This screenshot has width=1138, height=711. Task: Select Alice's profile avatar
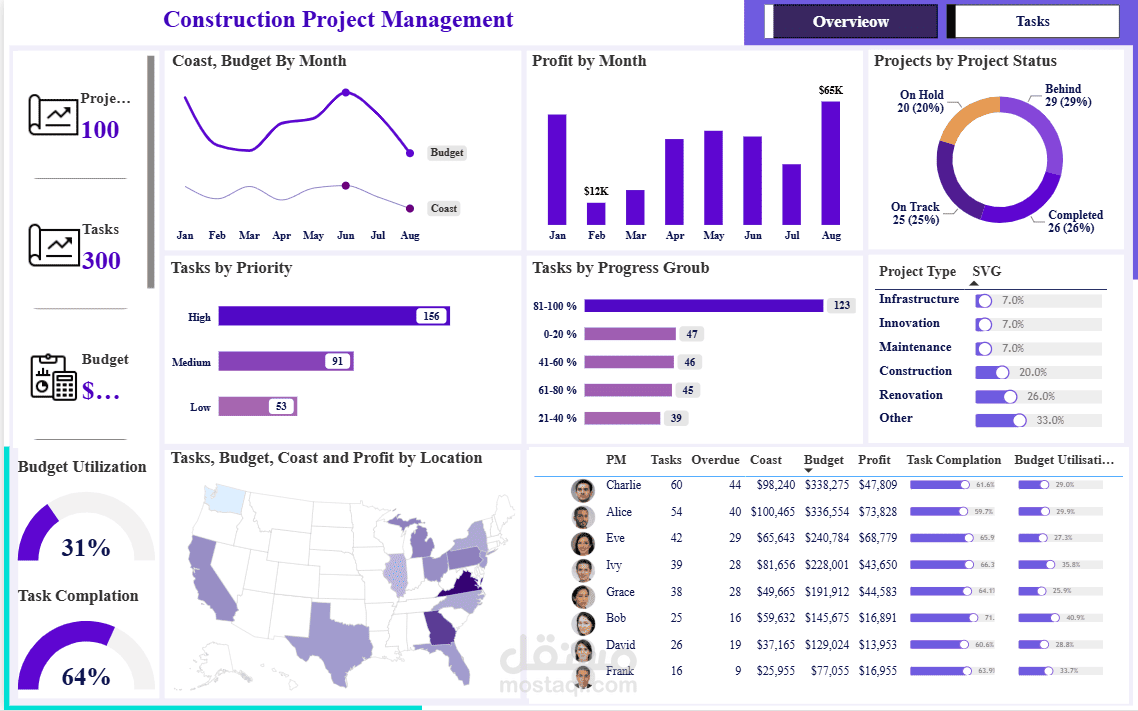click(x=582, y=517)
